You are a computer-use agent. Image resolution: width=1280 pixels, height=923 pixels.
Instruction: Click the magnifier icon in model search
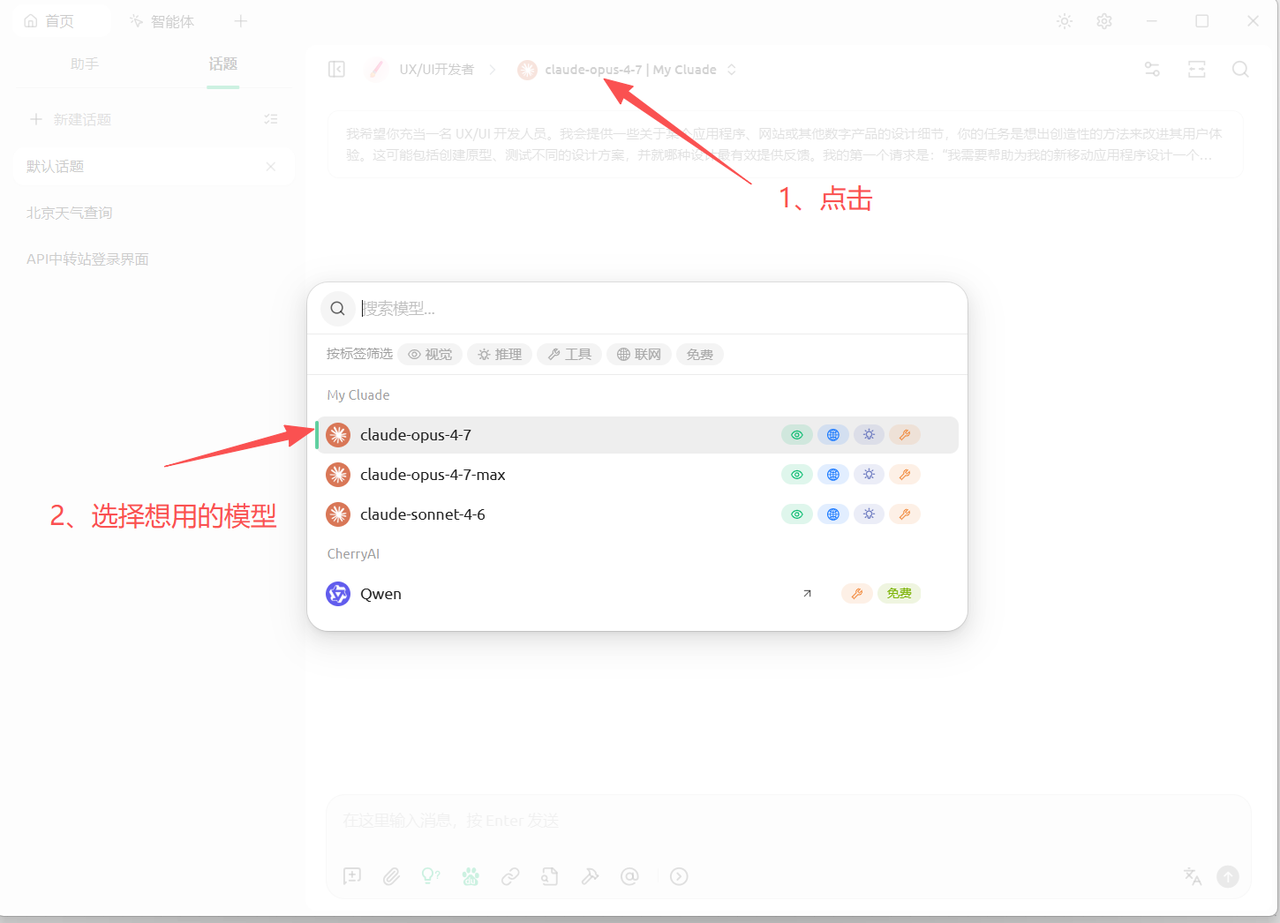338,308
